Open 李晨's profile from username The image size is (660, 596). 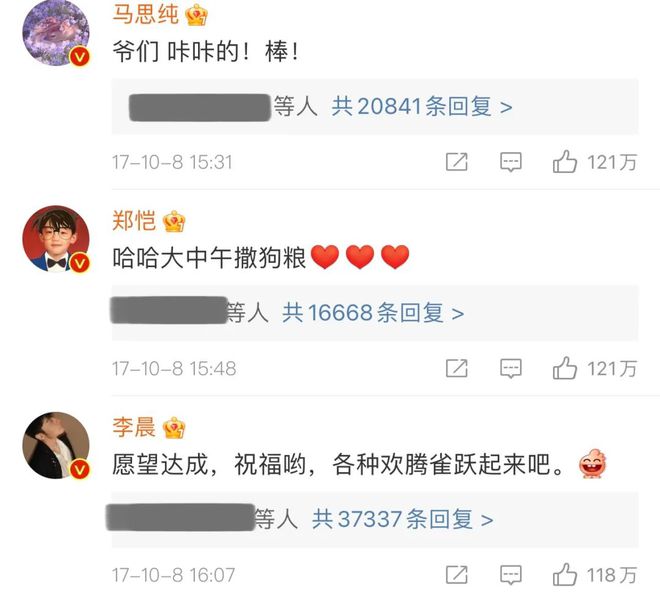[134, 427]
